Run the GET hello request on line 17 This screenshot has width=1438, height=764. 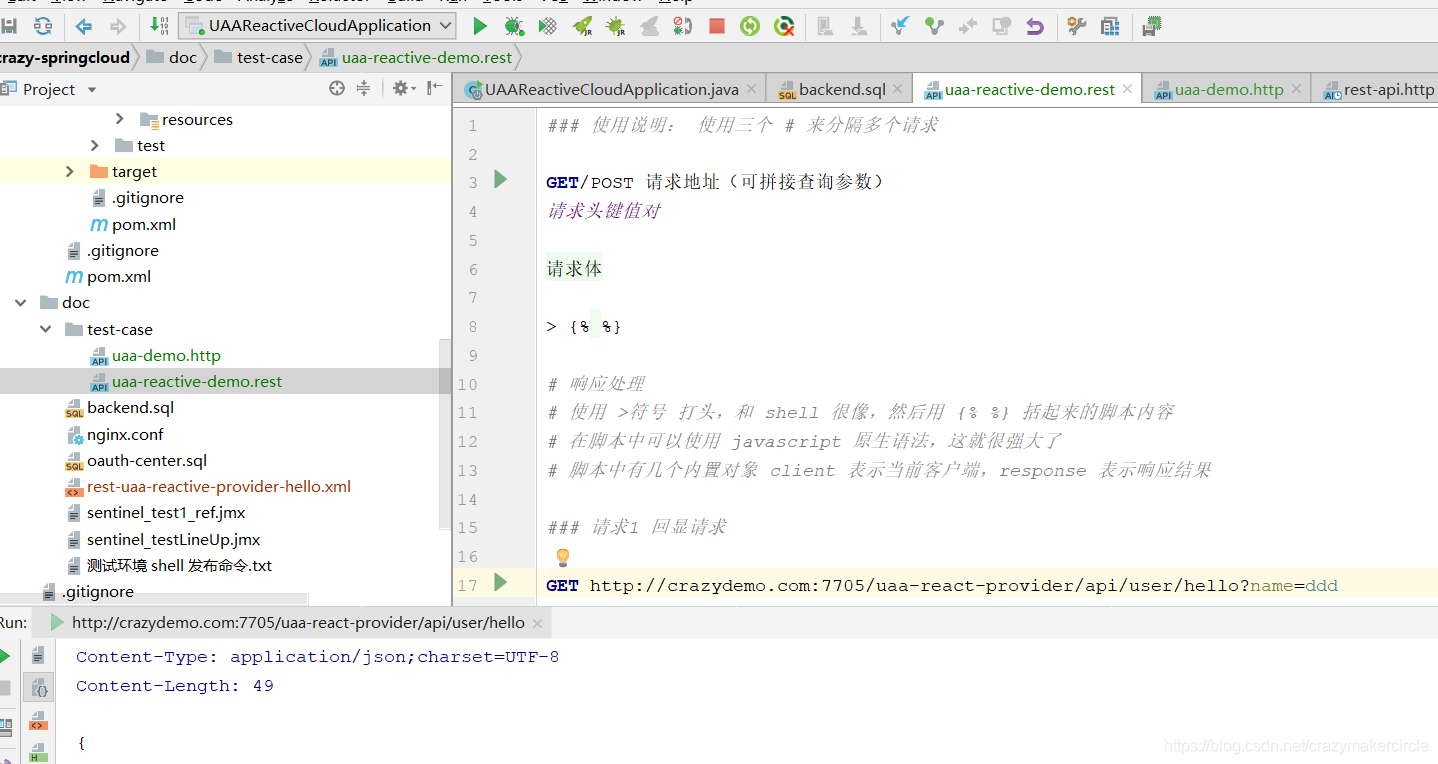[501, 582]
